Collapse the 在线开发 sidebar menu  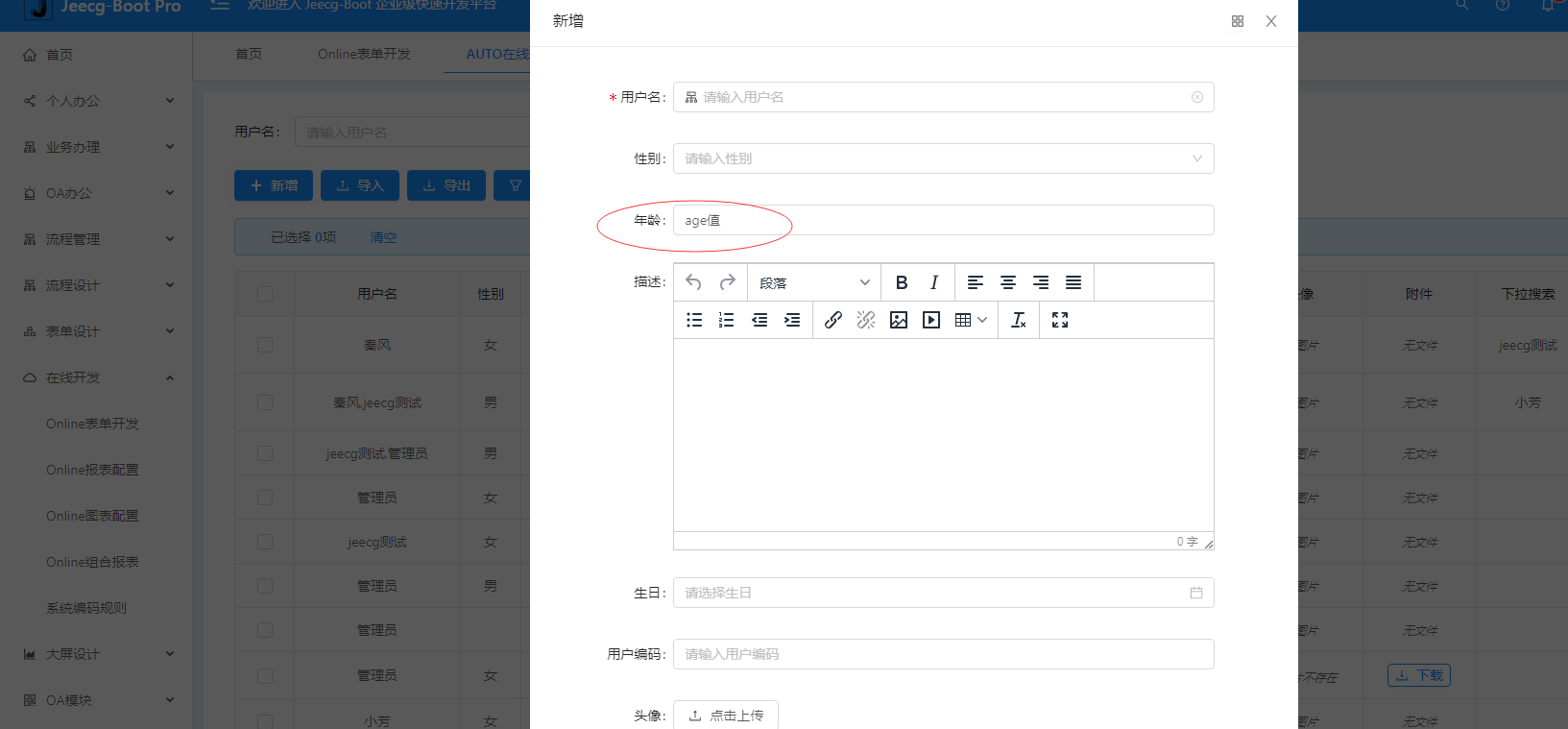coord(96,377)
